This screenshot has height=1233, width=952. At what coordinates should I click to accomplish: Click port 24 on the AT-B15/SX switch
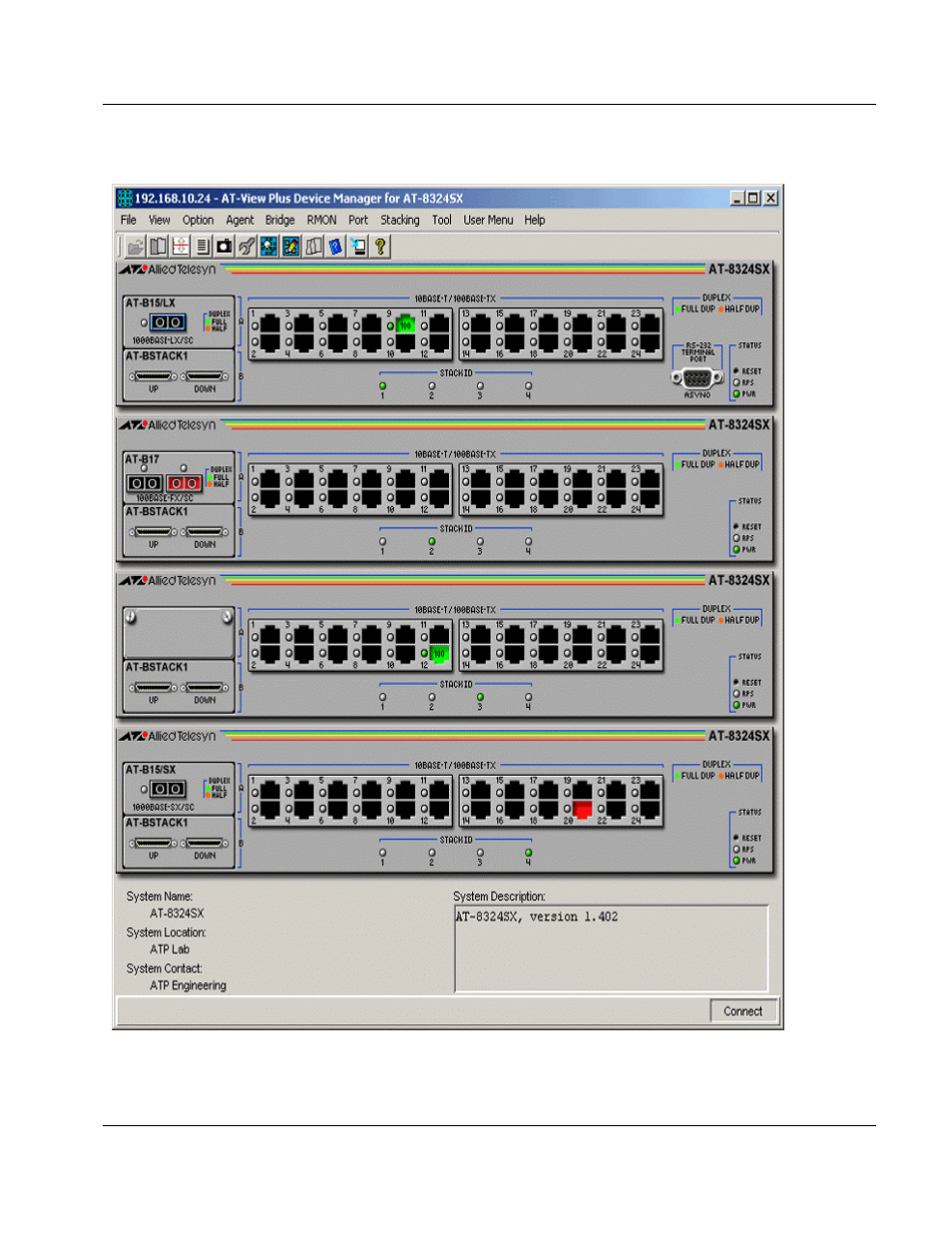tap(650, 810)
